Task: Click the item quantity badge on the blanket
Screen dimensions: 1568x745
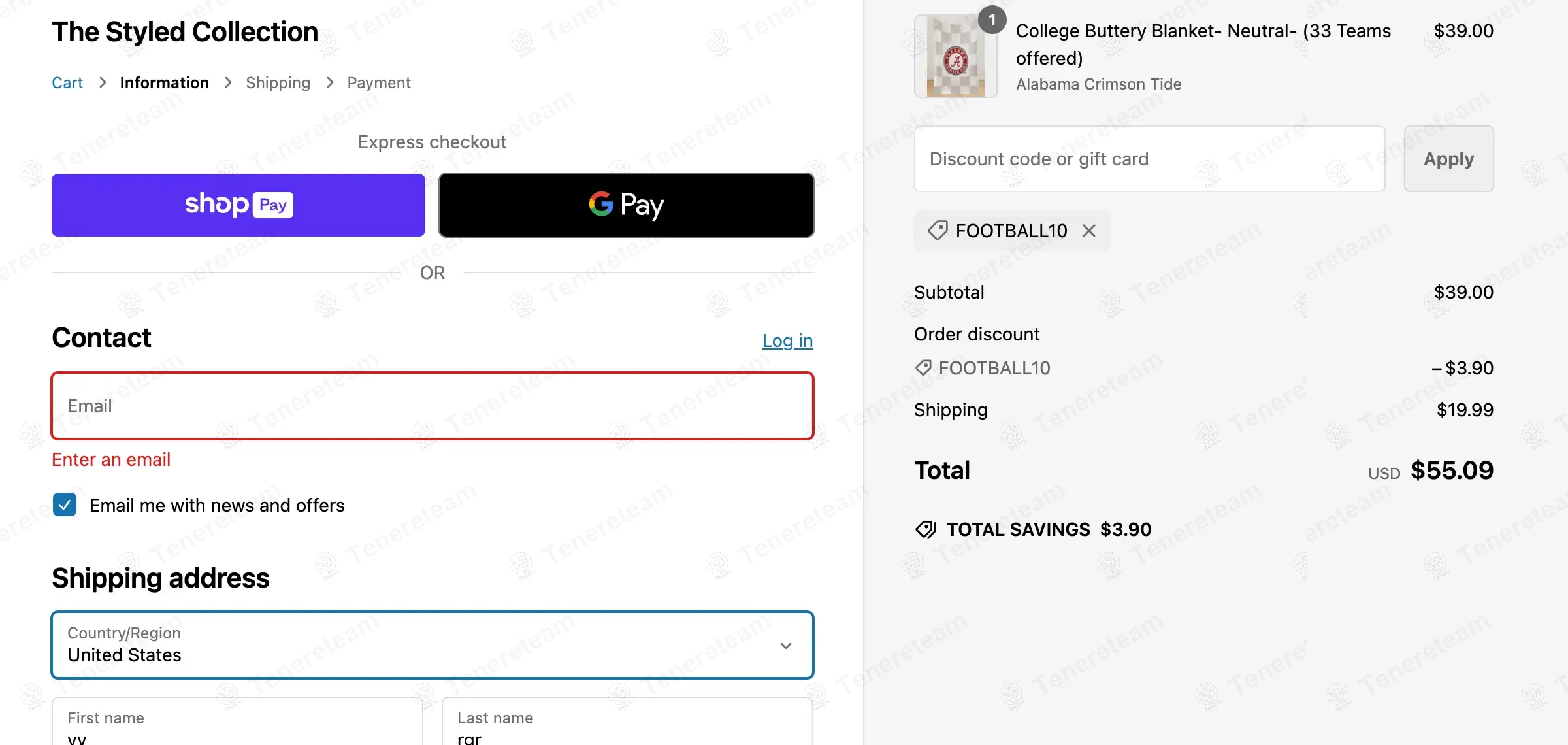Action: pos(992,20)
